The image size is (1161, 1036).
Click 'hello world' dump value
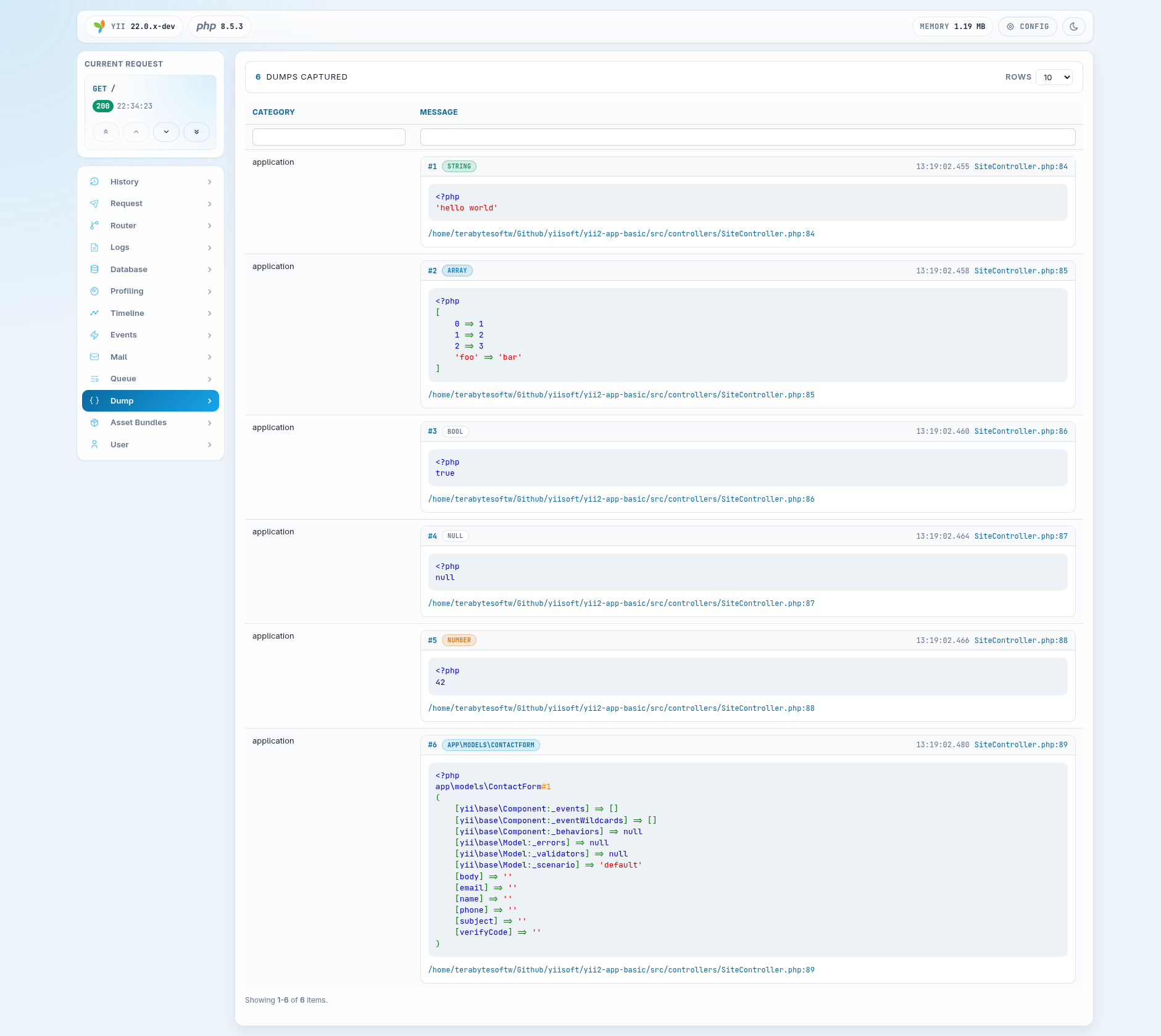point(467,208)
